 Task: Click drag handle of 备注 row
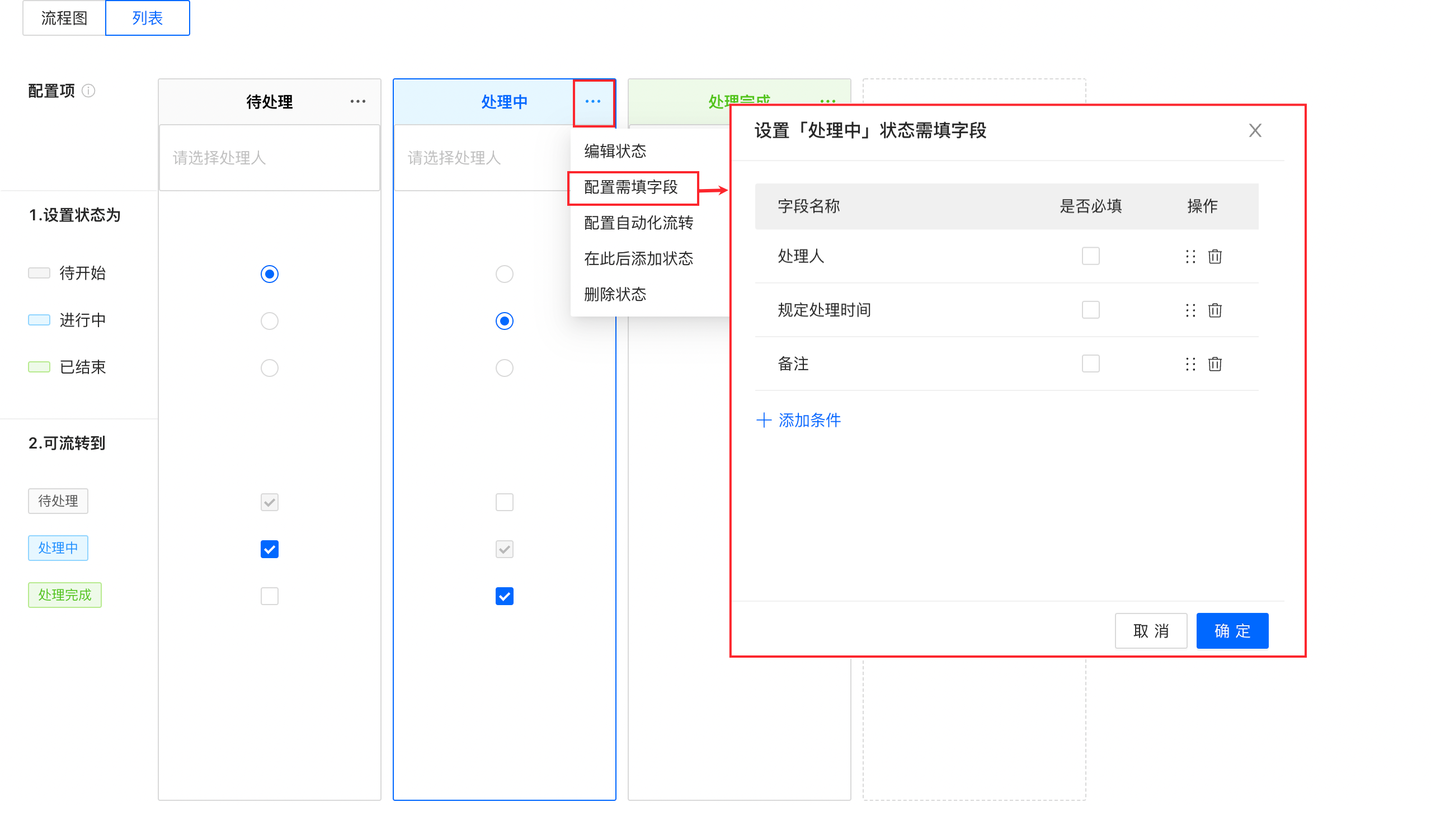(1190, 364)
